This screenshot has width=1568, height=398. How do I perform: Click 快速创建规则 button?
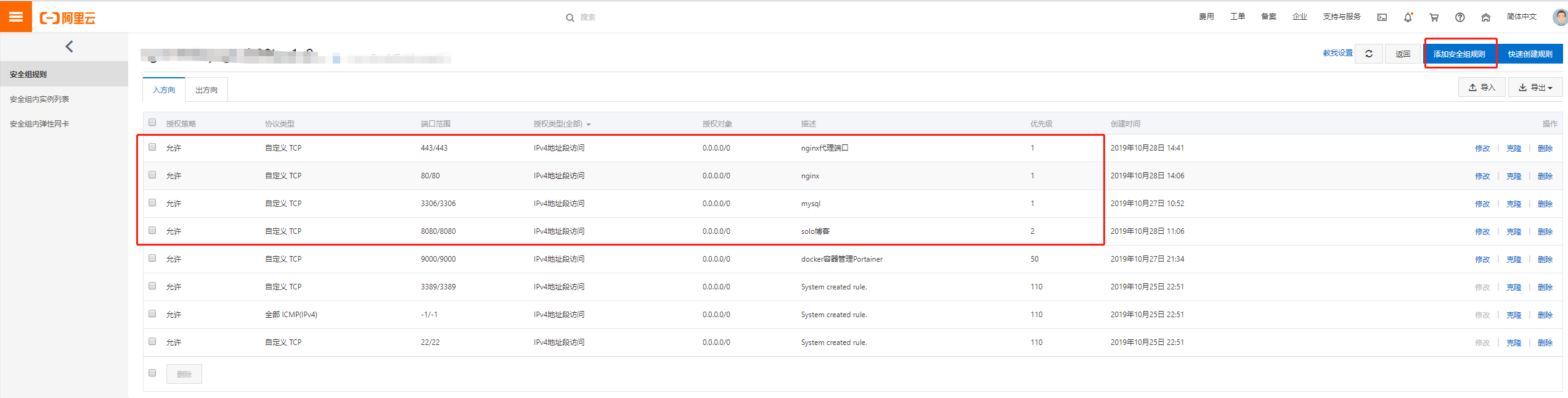click(1530, 54)
